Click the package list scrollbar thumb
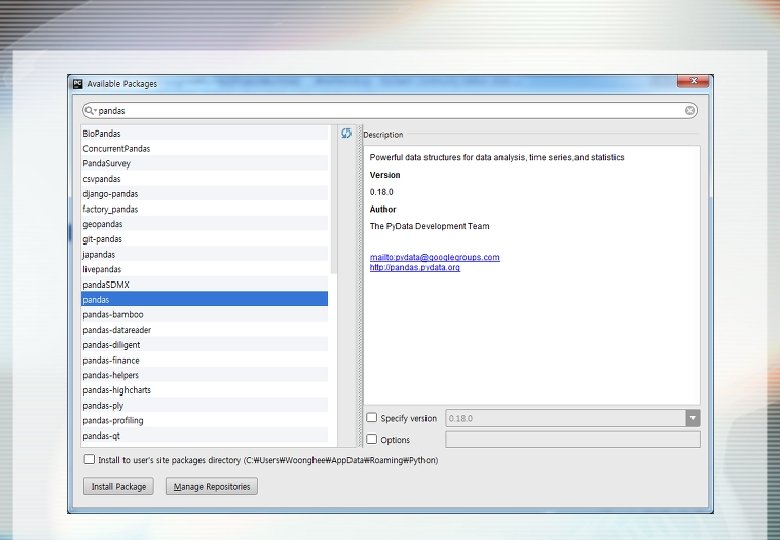 pyautogui.click(x=333, y=199)
